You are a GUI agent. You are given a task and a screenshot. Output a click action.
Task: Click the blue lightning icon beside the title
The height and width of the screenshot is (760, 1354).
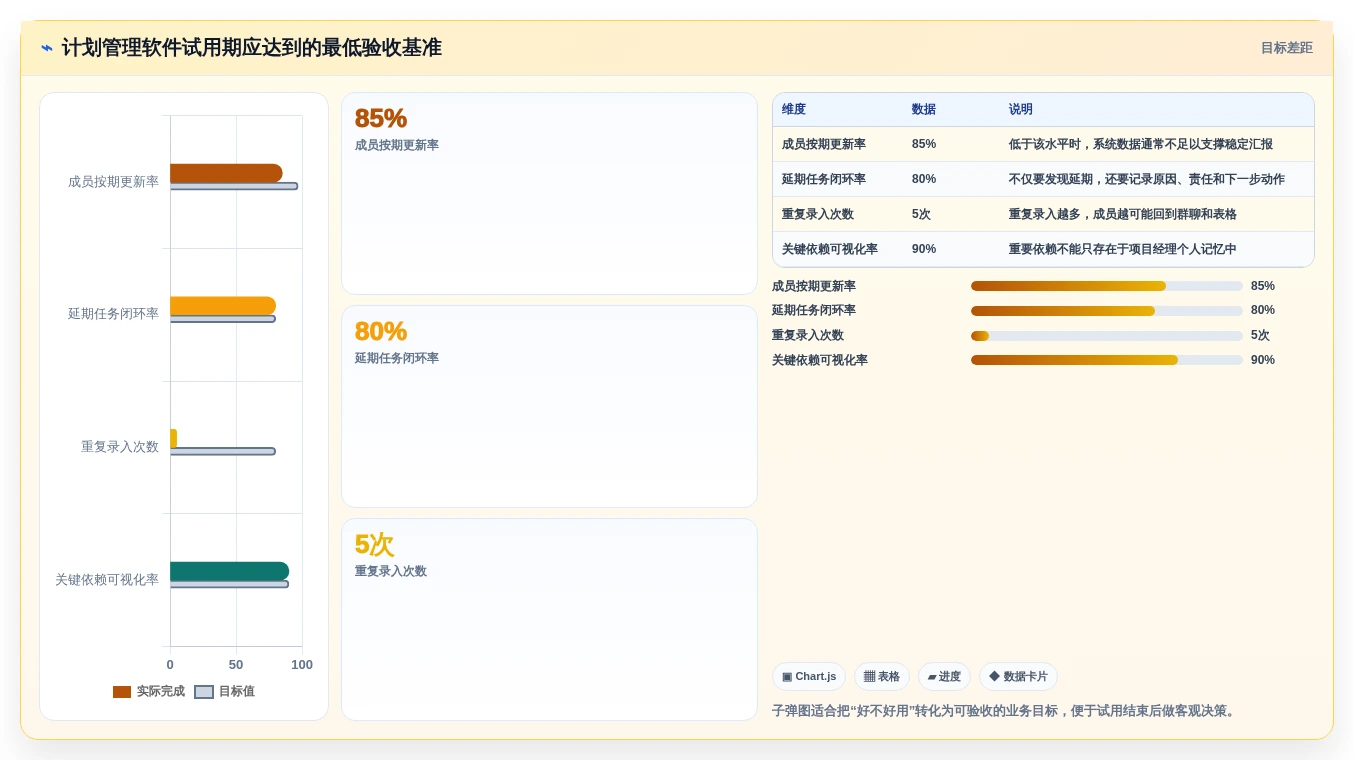click(x=47, y=48)
